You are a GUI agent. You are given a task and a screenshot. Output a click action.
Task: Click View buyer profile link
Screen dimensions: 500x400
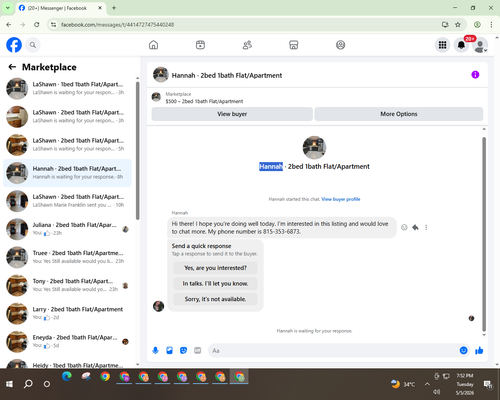341,199
